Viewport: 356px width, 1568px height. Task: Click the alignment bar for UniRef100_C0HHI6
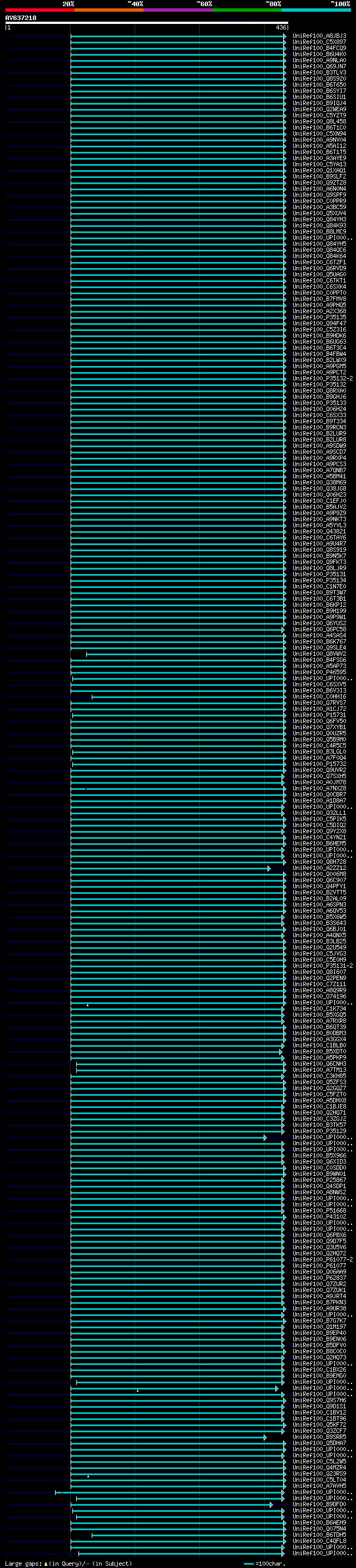click(189, 697)
